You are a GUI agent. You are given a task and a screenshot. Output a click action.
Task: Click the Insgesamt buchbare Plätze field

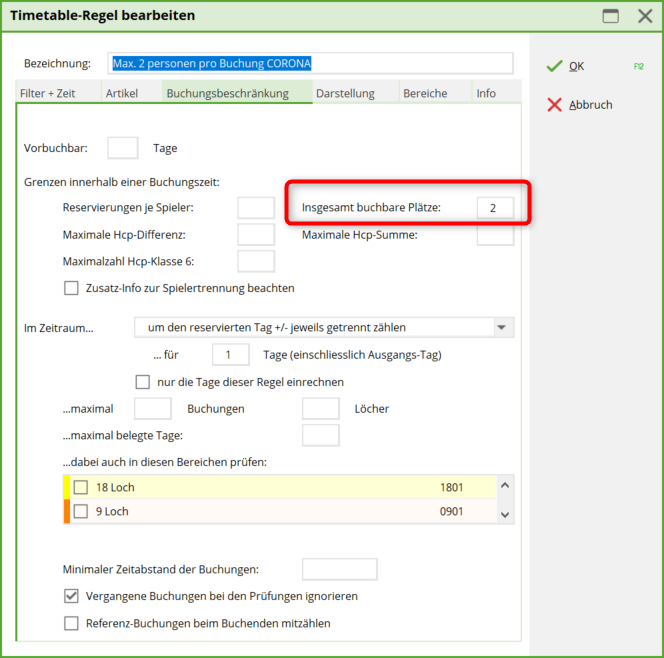(x=494, y=208)
